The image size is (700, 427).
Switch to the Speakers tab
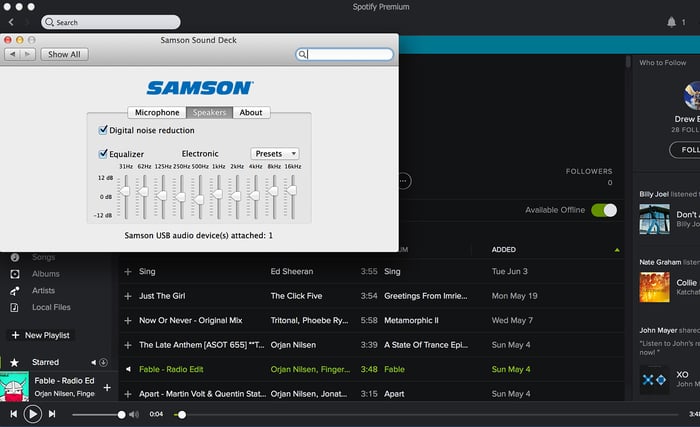209,113
